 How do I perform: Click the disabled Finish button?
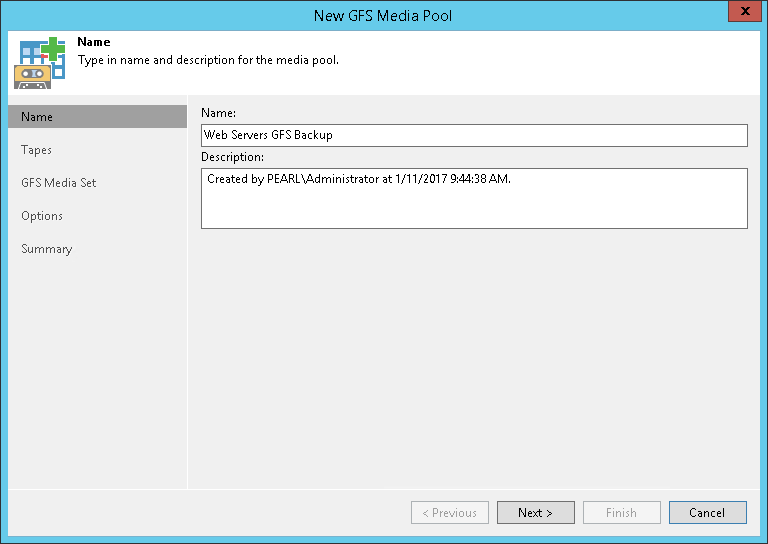coord(621,513)
